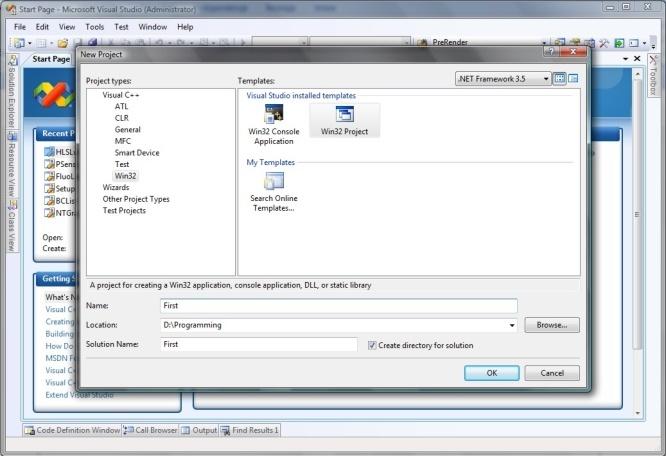Click the Find in Files binoculars icon
The height and width of the screenshot is (456, 666).
coord(422,43)
